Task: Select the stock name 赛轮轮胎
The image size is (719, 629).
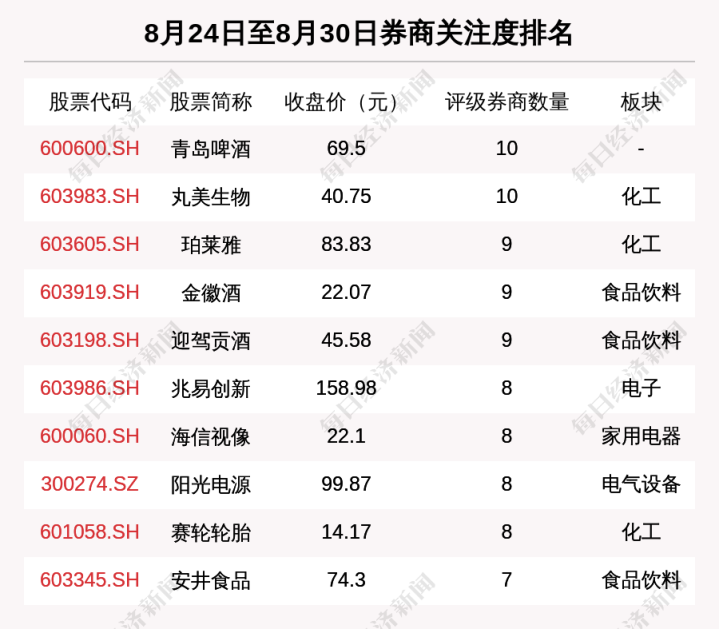Action: click(x=211, y=533)
